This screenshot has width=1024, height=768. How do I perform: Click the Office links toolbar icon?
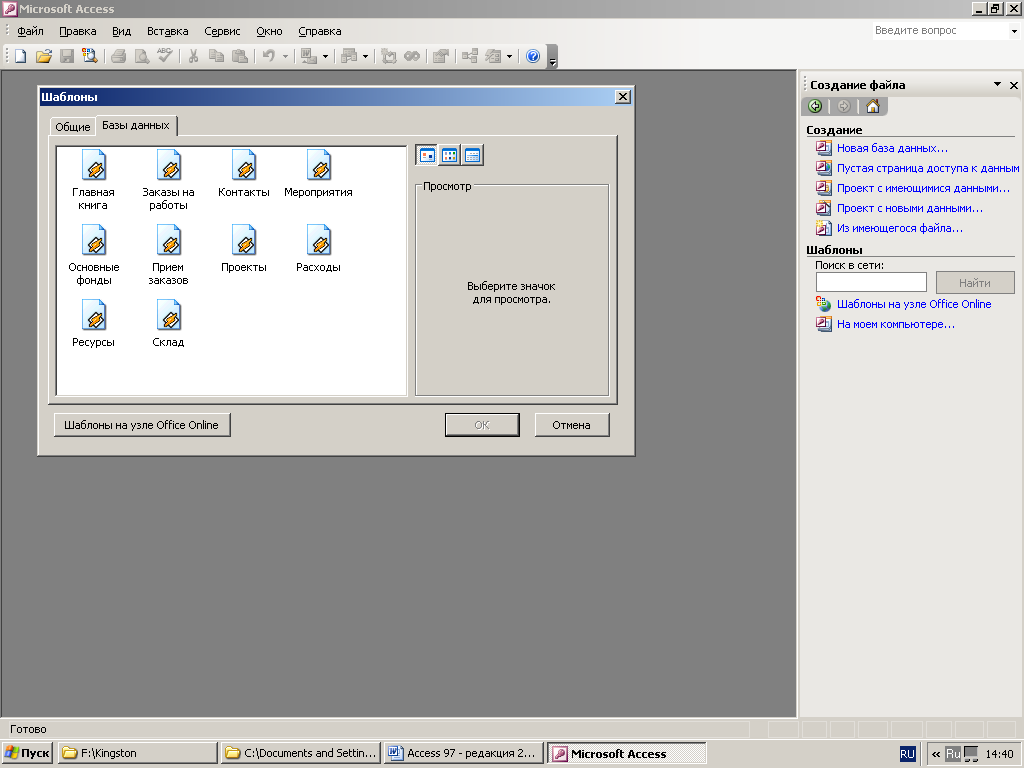[x=309, y=56]
